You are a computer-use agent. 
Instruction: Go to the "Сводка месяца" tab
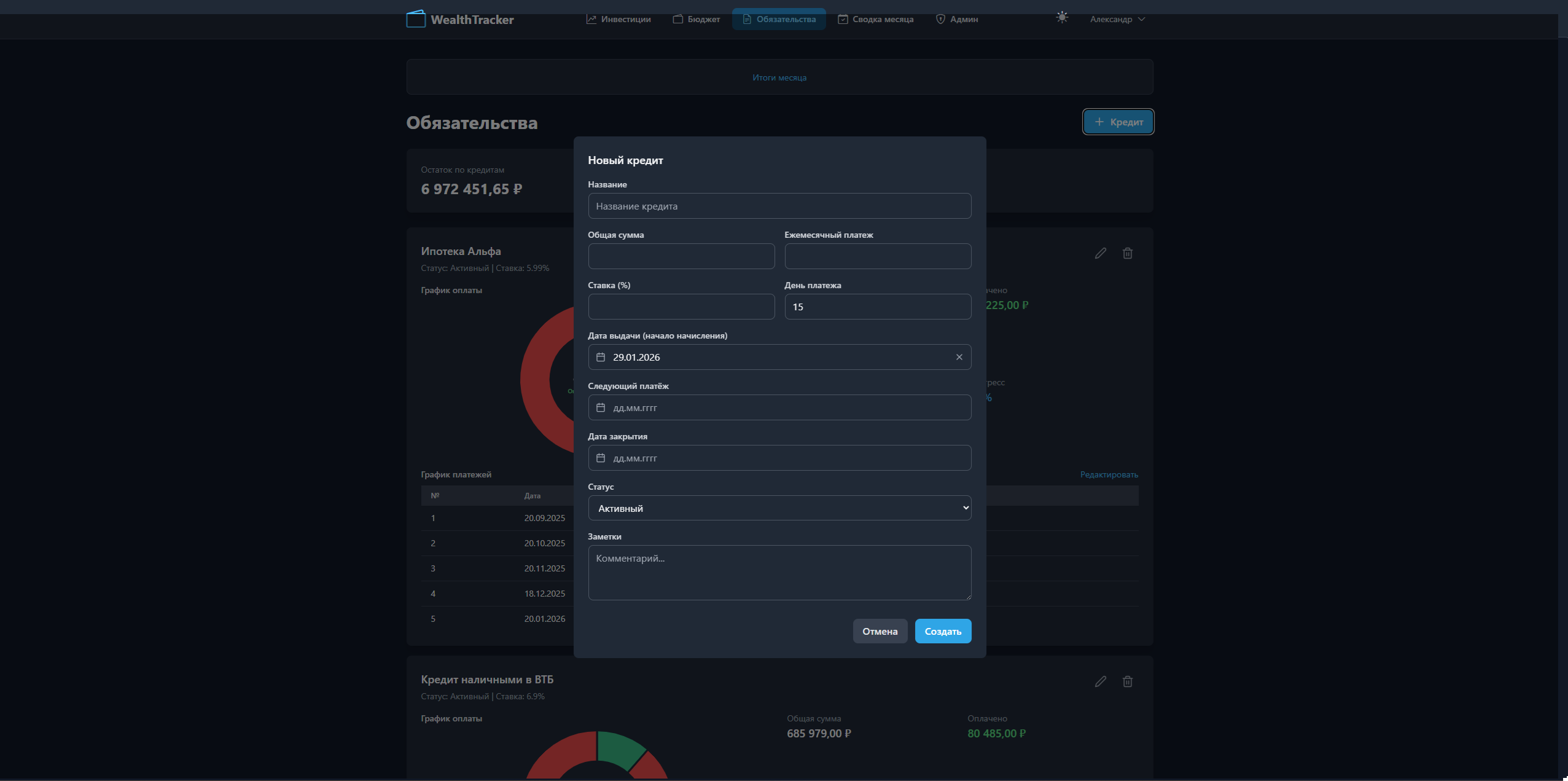(875, 19)
